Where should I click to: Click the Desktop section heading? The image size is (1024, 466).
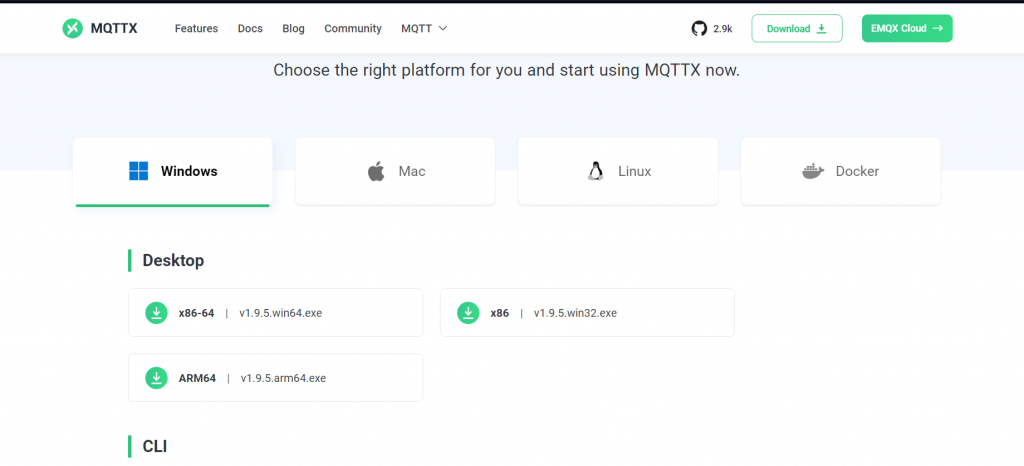(x=173, y=260)
